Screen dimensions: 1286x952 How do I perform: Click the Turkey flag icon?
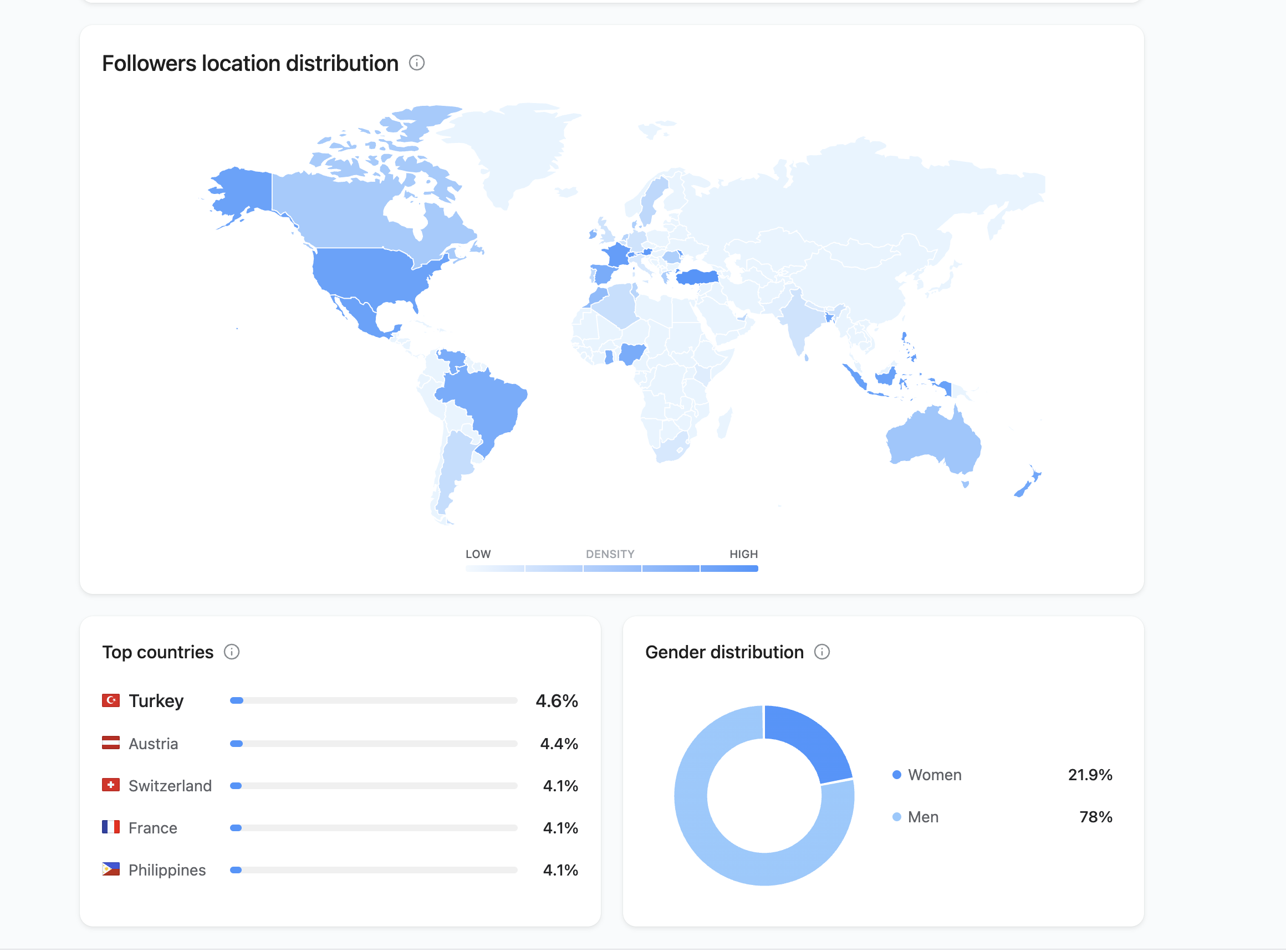111,700
